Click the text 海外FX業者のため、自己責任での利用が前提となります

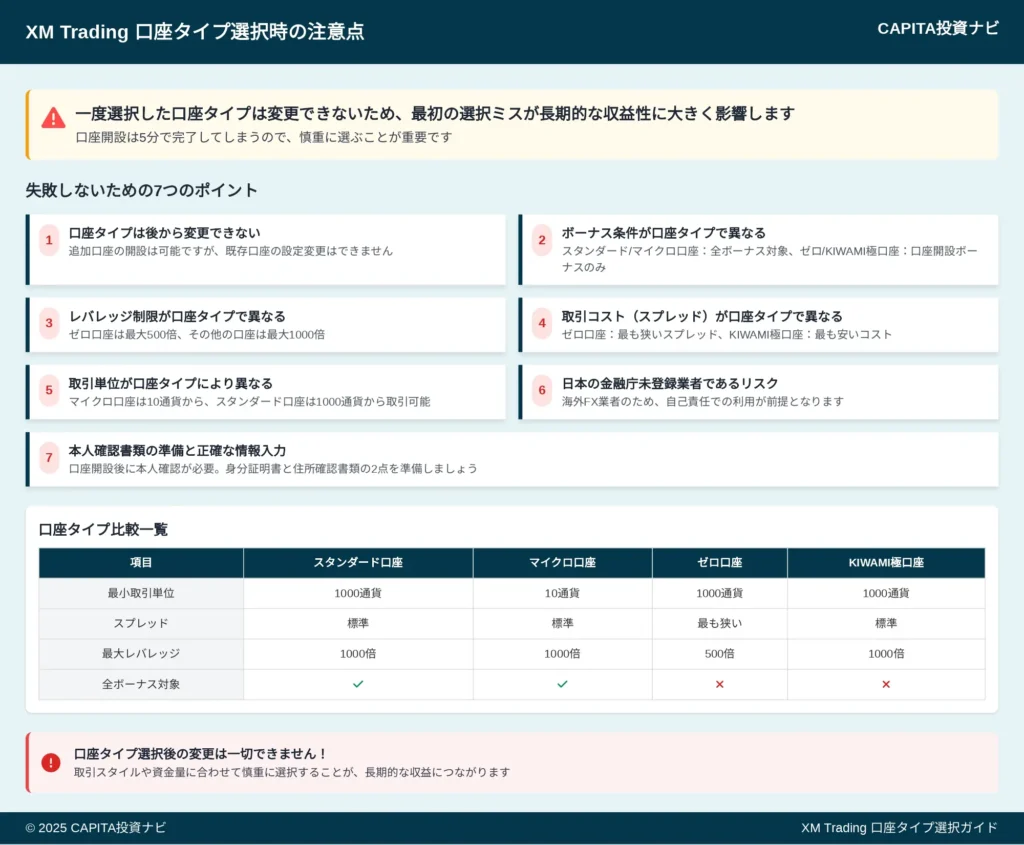coord(703,402)
